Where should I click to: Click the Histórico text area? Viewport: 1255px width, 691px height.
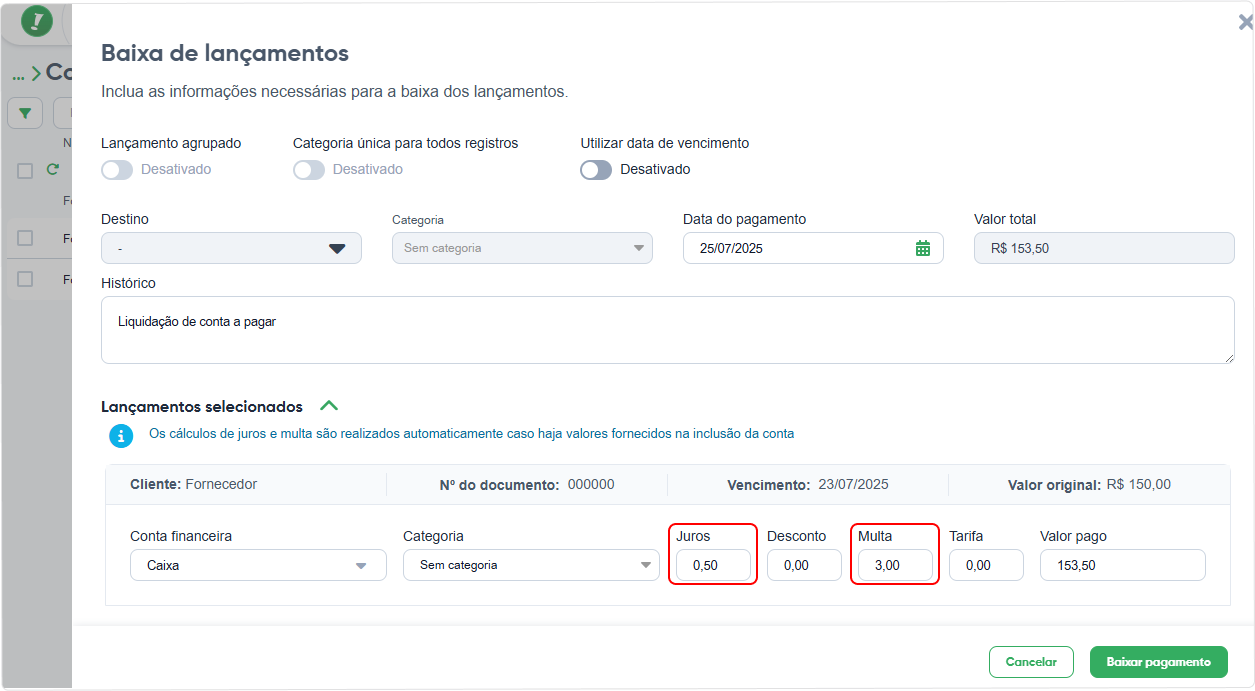(x=668, y=330)
